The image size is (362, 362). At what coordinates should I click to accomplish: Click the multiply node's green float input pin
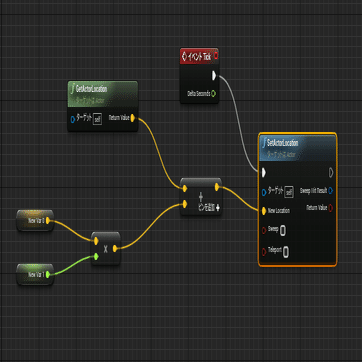pos(96,256)
